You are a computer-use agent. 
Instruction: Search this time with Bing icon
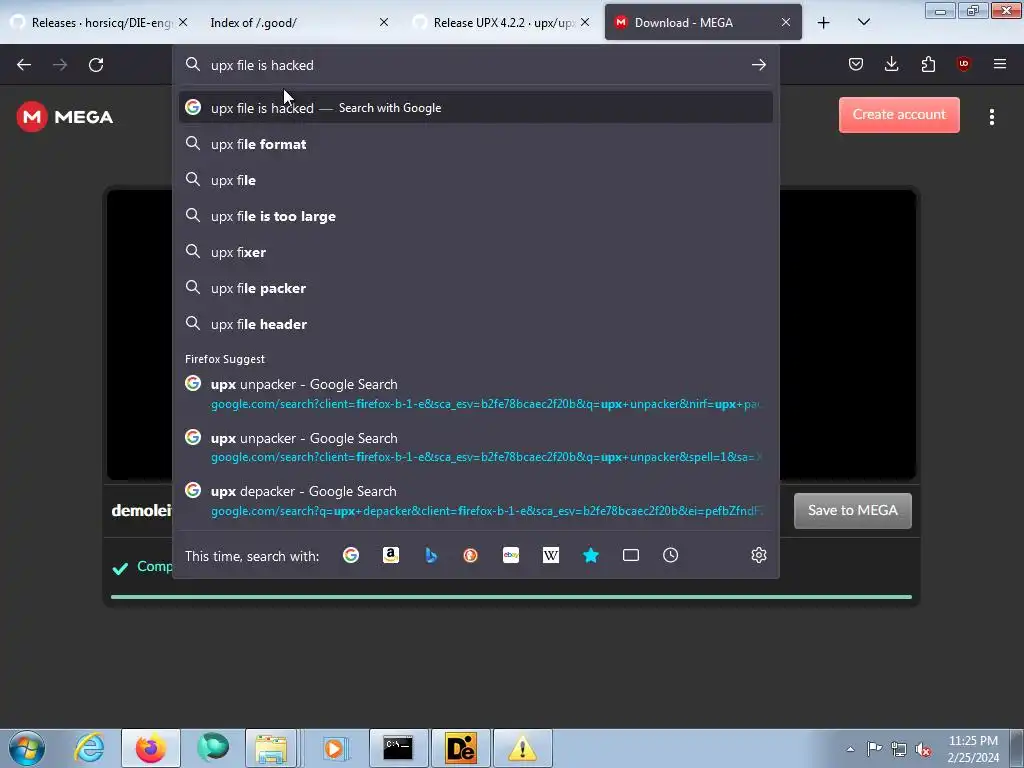point(430,555)
